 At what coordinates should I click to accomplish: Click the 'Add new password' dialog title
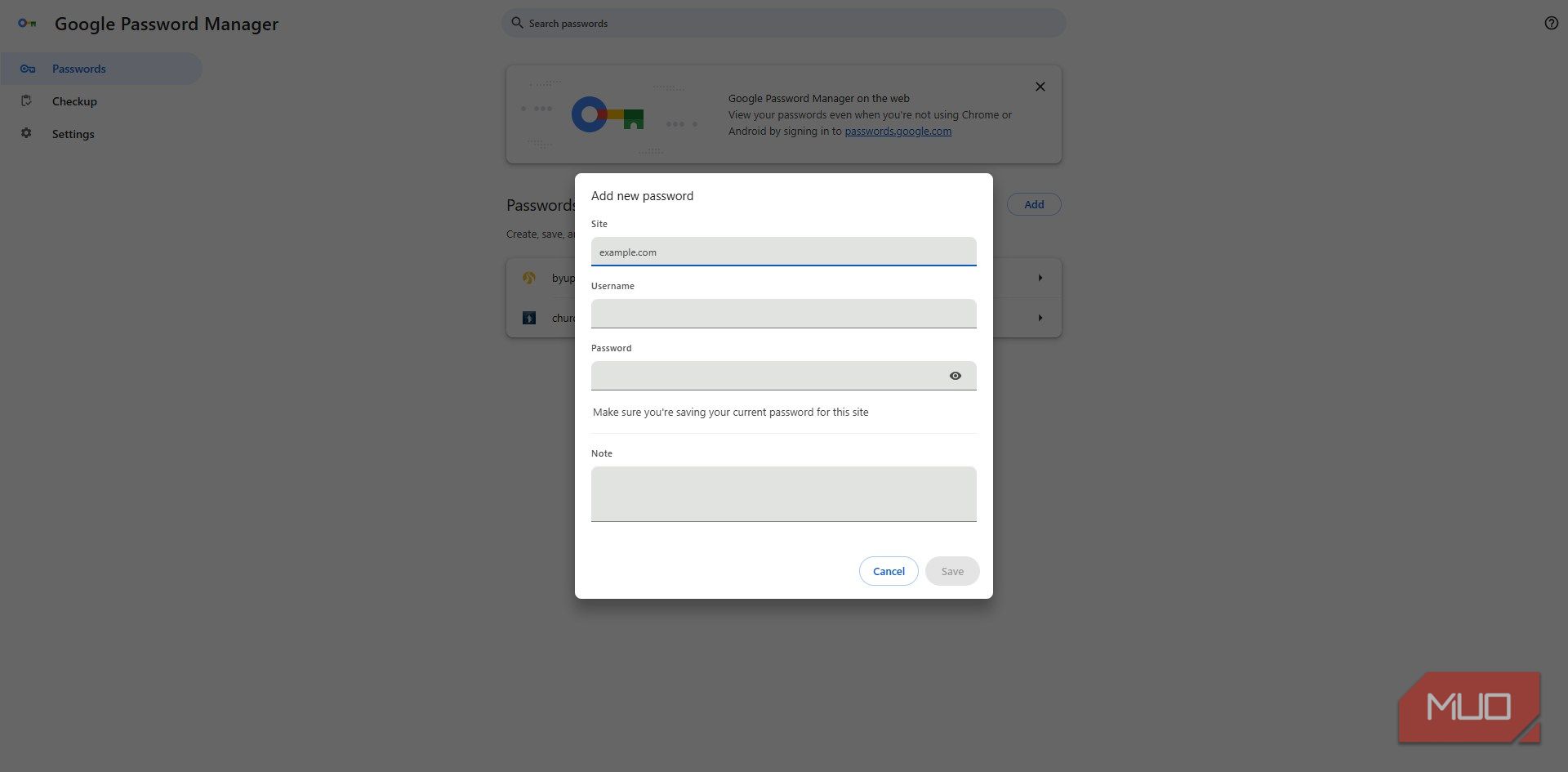pos(642,196)
